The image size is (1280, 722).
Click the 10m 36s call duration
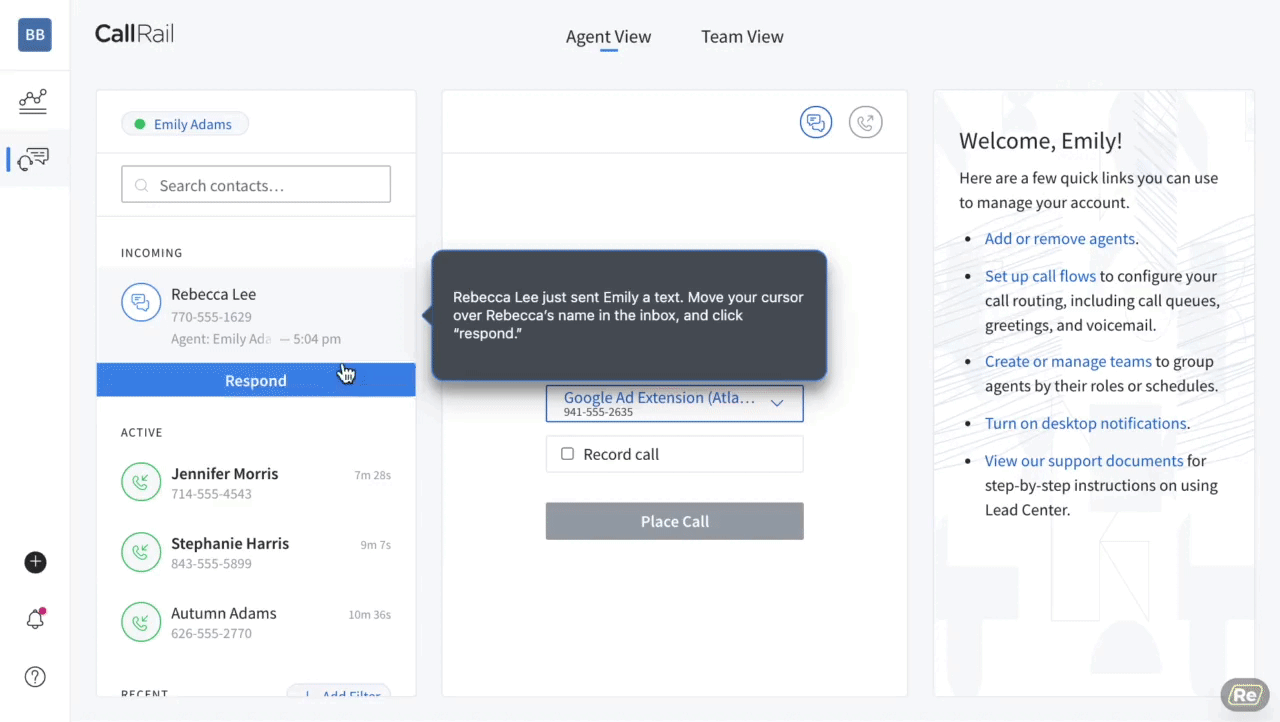[369, 615]
